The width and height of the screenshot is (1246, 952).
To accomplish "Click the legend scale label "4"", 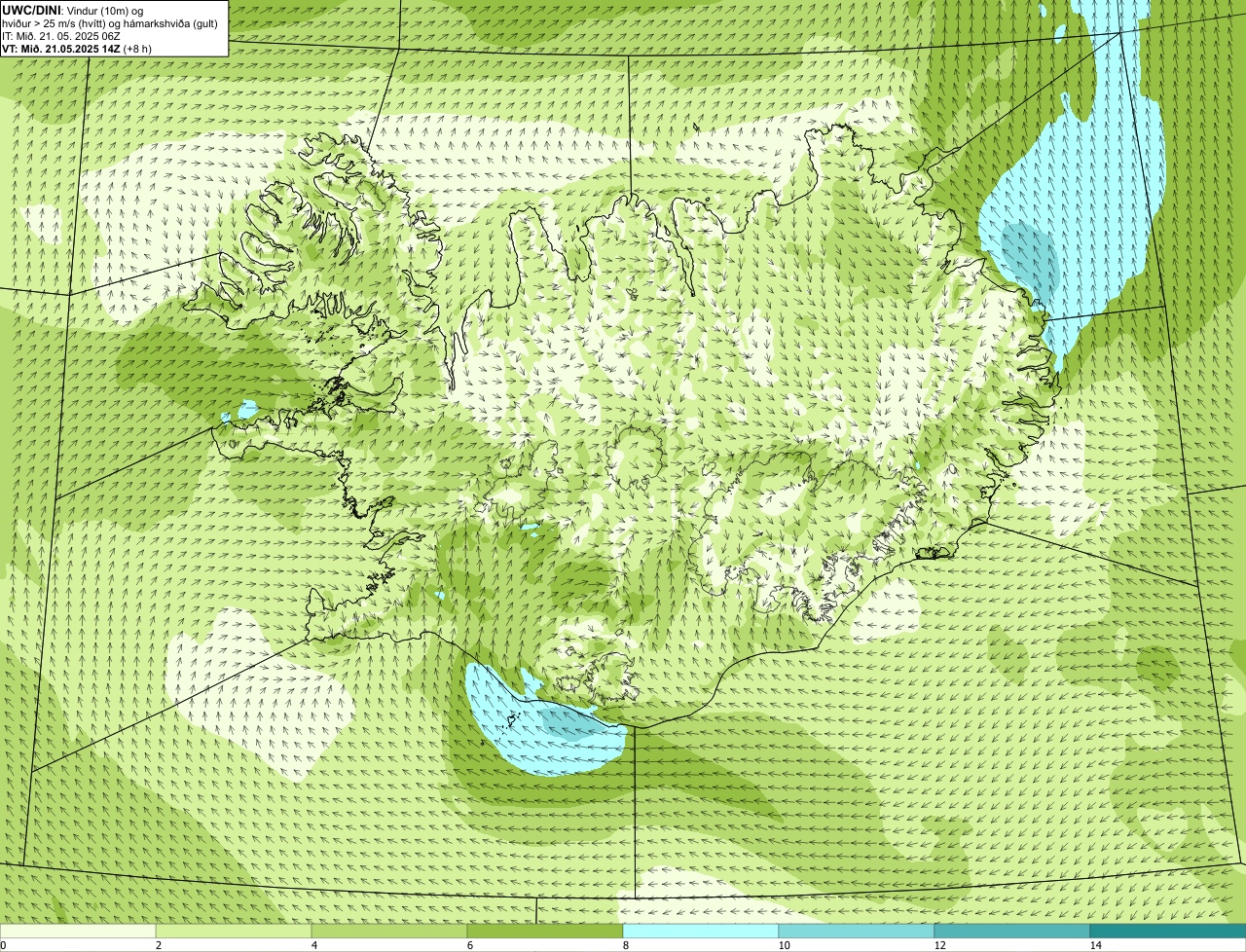I will coord(313,945).
